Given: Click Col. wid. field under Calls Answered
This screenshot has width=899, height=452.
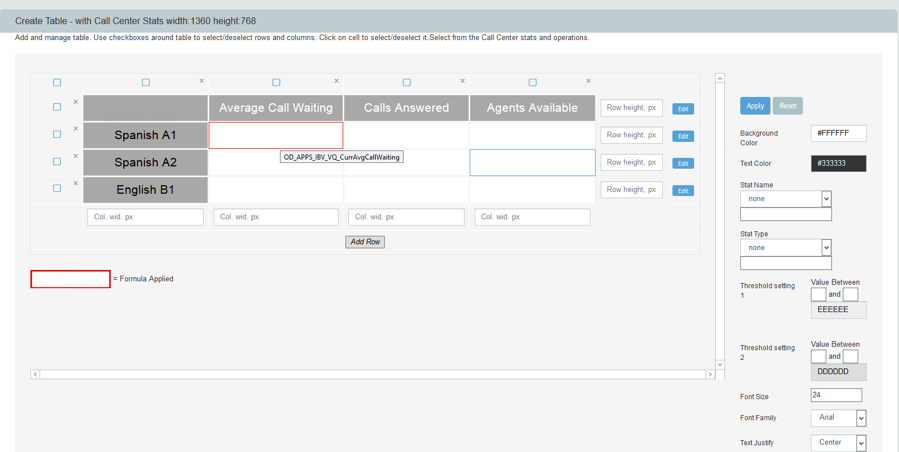Looking at the screenshot, I should 406,217.
